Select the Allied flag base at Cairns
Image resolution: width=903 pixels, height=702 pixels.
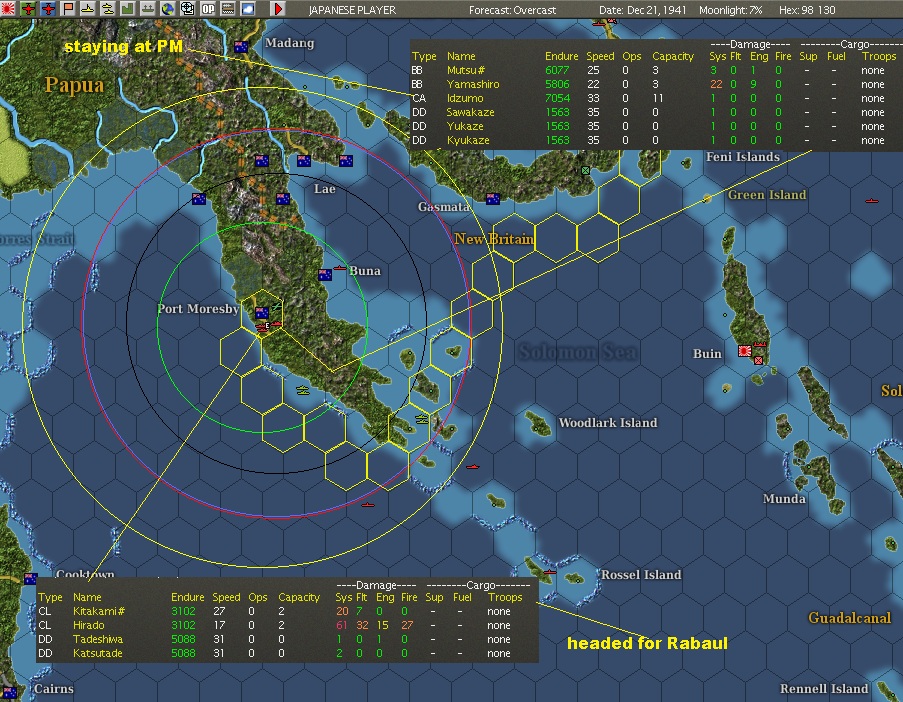coord(10,692)
